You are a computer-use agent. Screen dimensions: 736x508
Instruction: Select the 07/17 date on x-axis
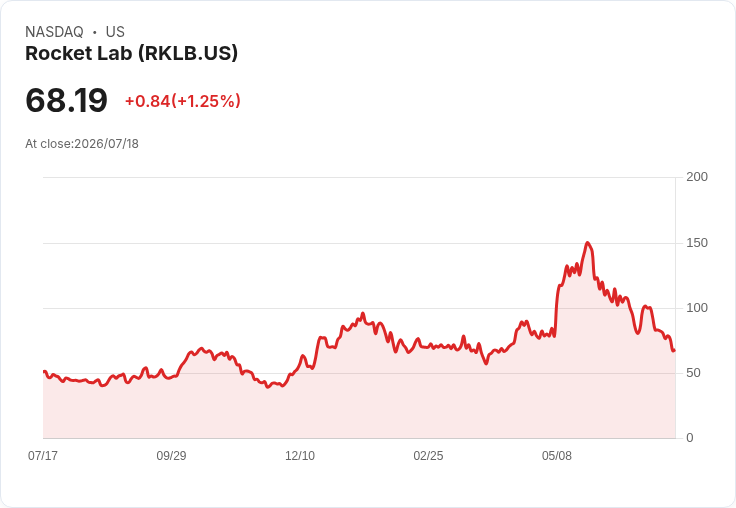pyautogui.click(x=43, y=456)
